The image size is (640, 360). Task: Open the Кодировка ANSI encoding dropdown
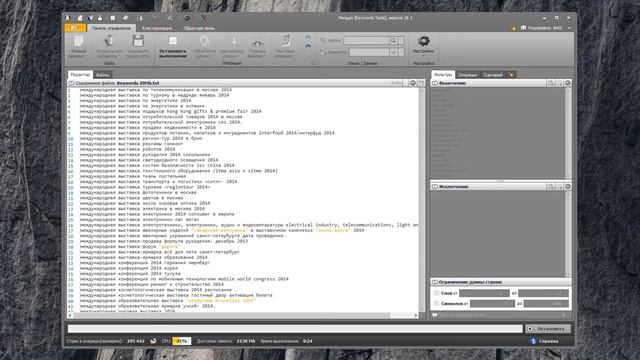pos(546,28)
